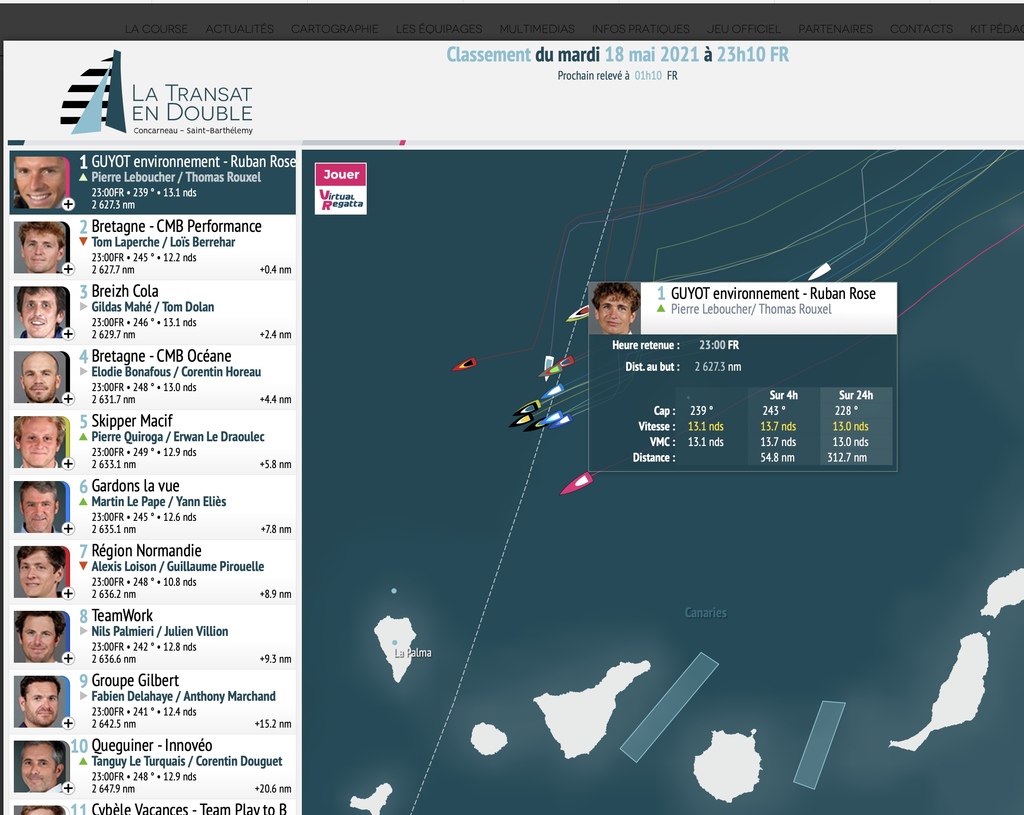Expand plus icon on Bretagne - CMB Performance
1024x815 pixels.
(68, 269)
